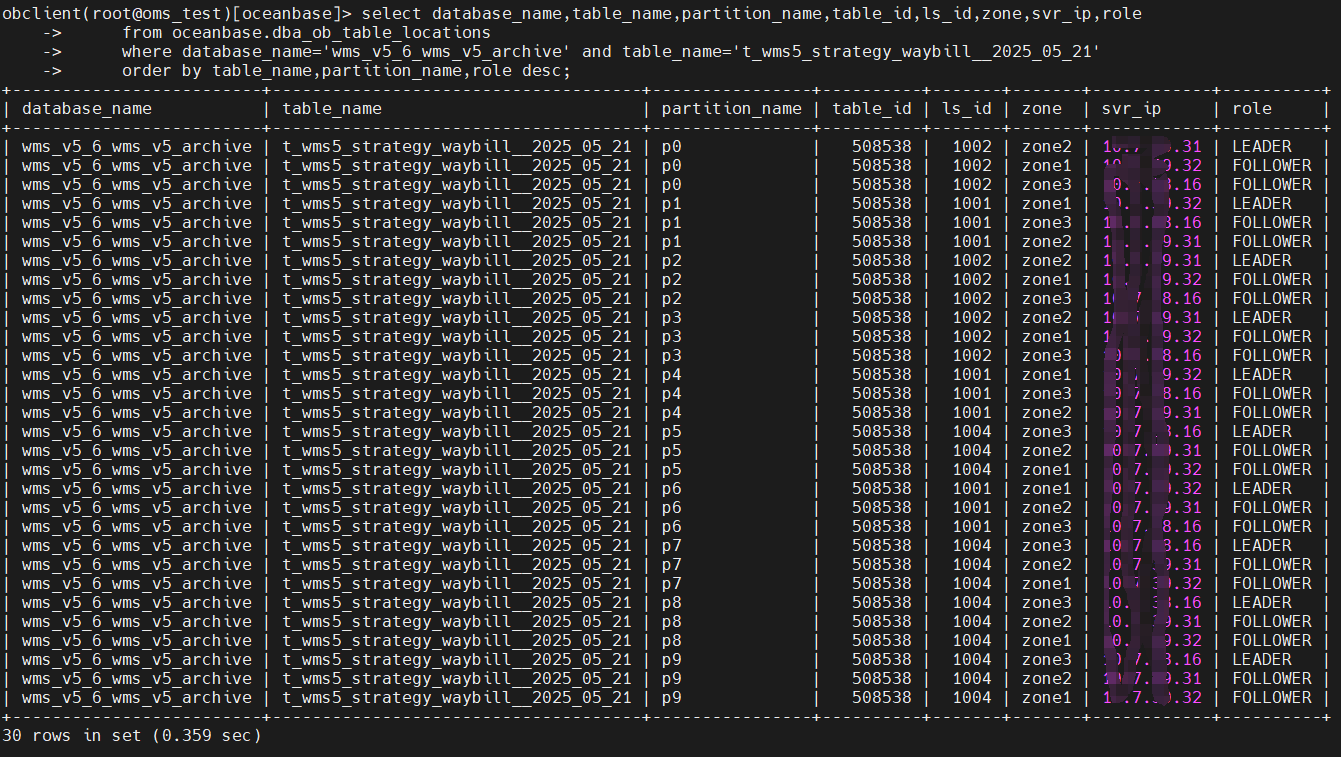Click LEADER in the p9 partition rows

click(1262, 660)
